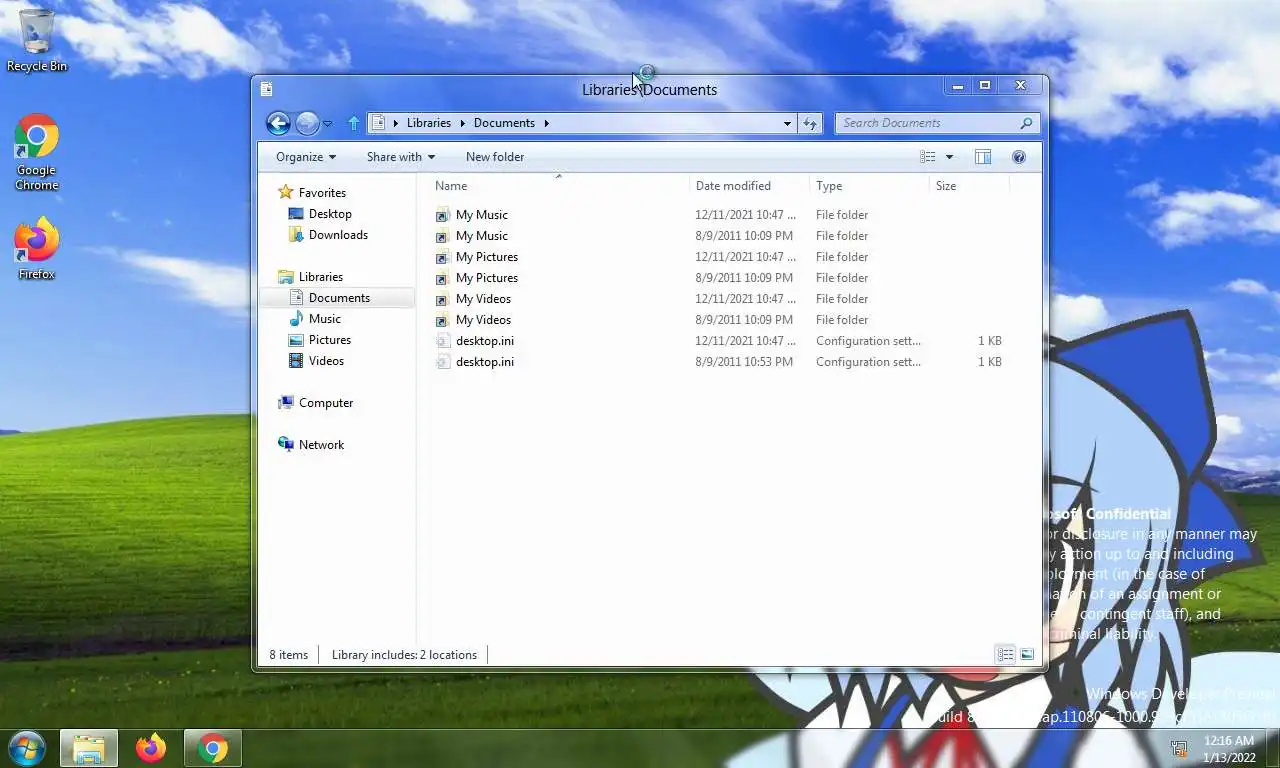Select the Firefox desktop shortcut
The width and height of the screenshot is (1280, 768).
[37, 248]
